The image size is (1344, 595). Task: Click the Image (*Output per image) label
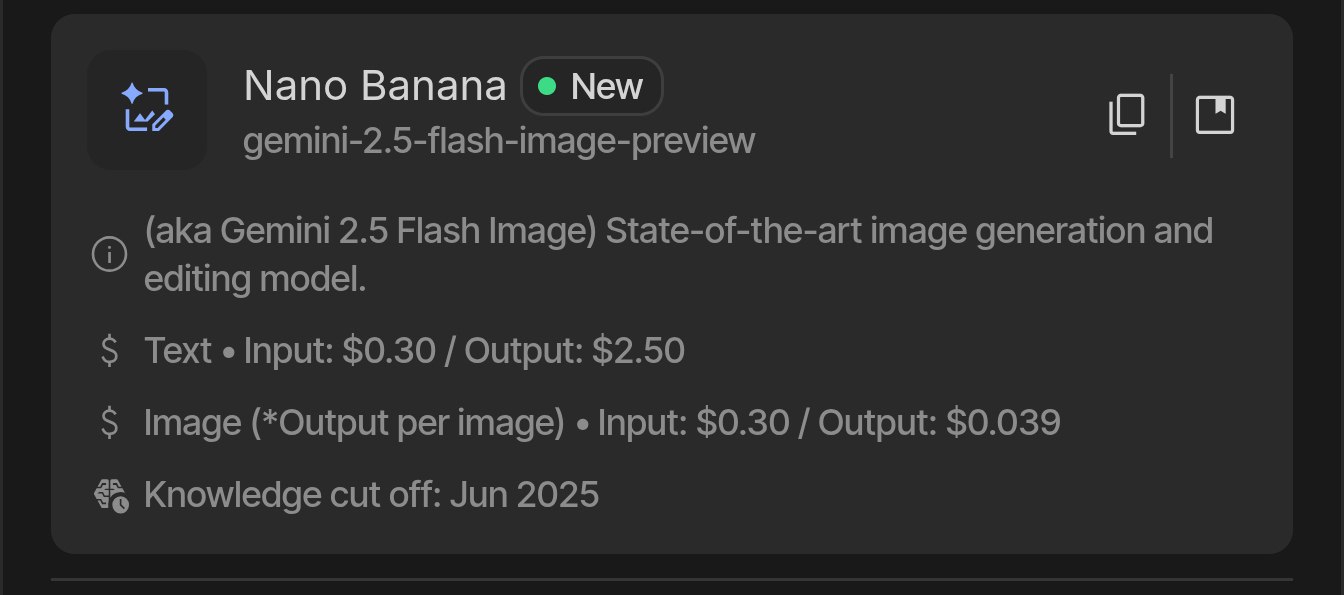(355, 423)
